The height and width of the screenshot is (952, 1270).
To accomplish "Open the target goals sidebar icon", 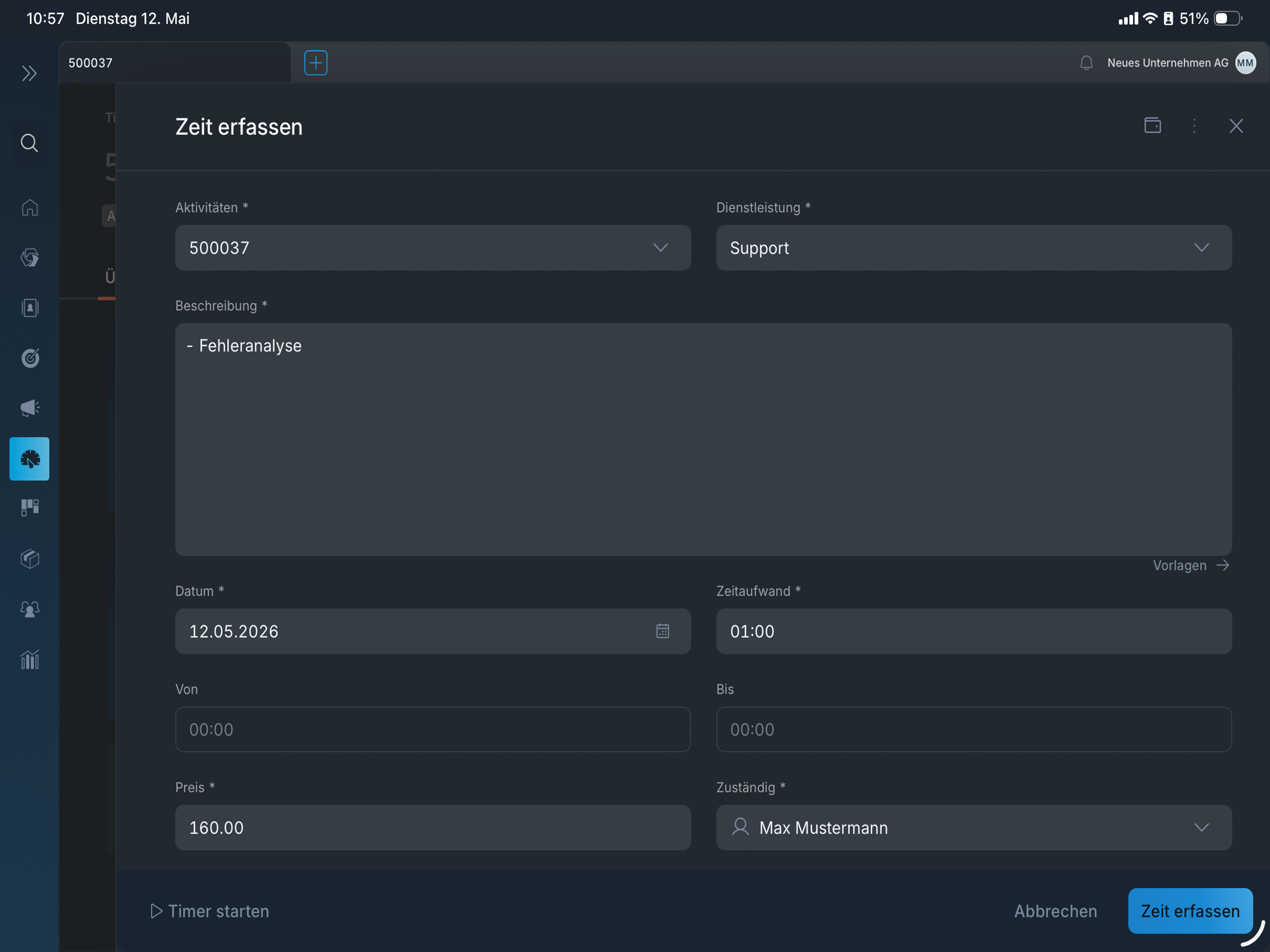I will pos(30,358).
